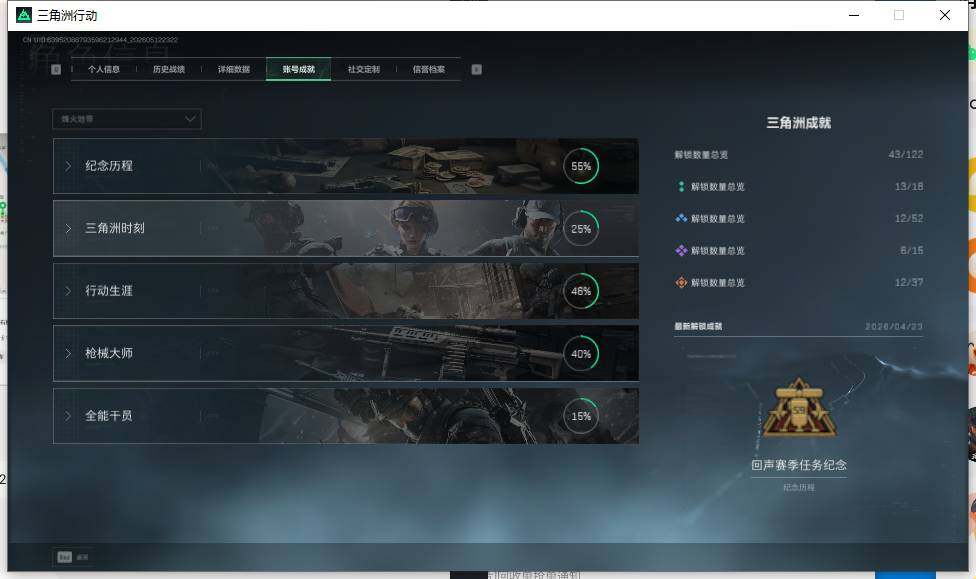Click the 回声赛季任务纪念 achievement title

tap(799, 465)
